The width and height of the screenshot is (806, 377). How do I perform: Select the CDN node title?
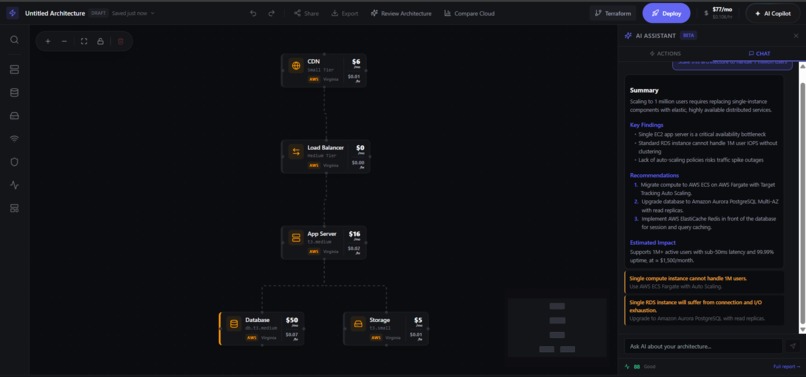tap(314, 62)
